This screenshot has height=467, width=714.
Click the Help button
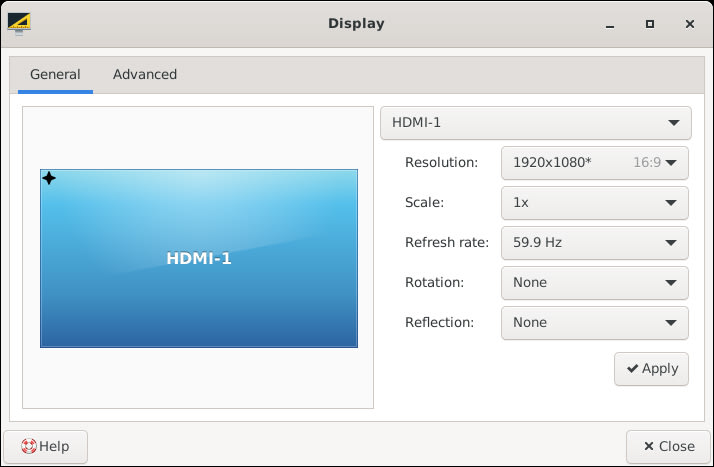(46, 447)
